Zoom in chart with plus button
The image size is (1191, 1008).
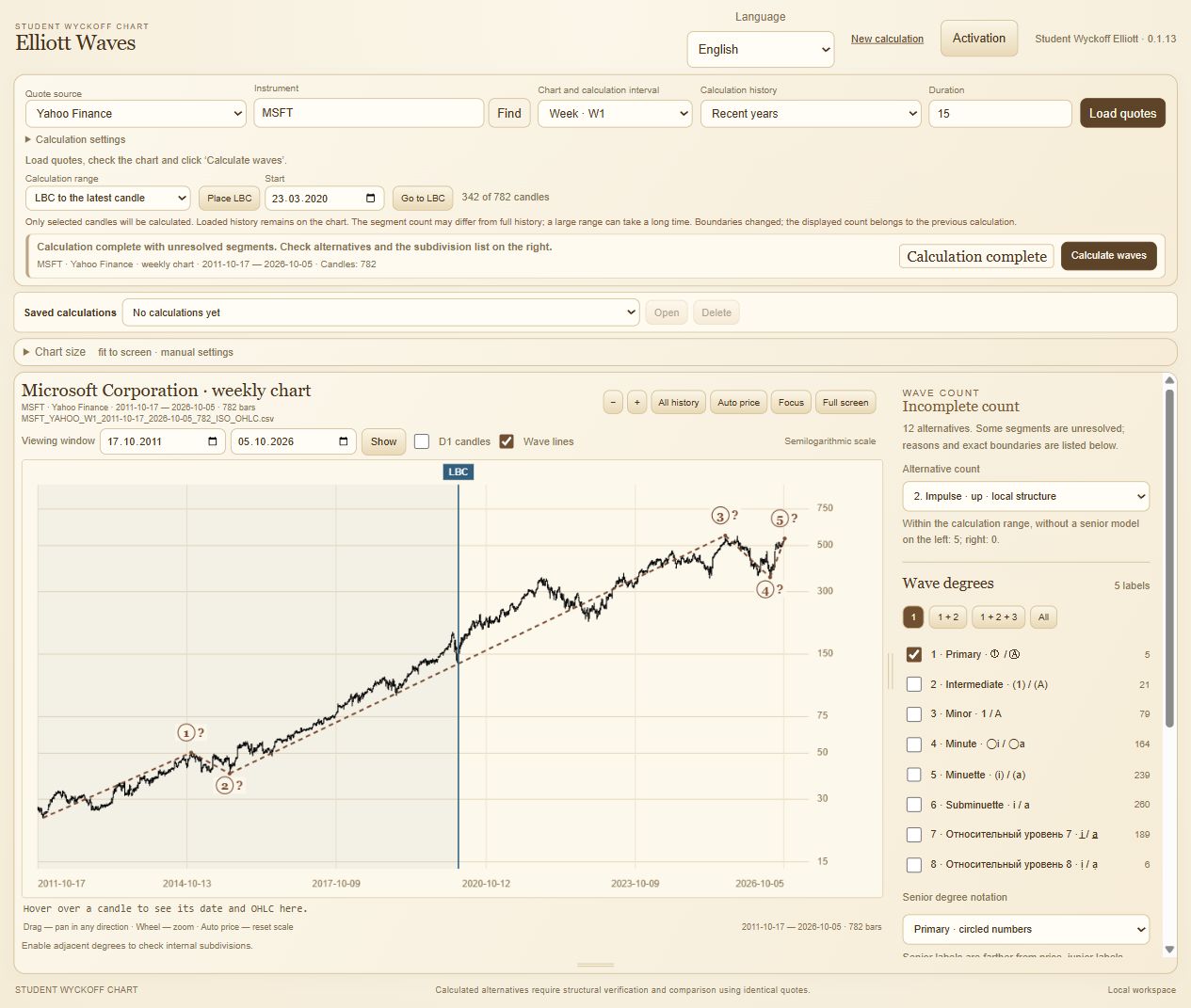[x=636, y=402]
